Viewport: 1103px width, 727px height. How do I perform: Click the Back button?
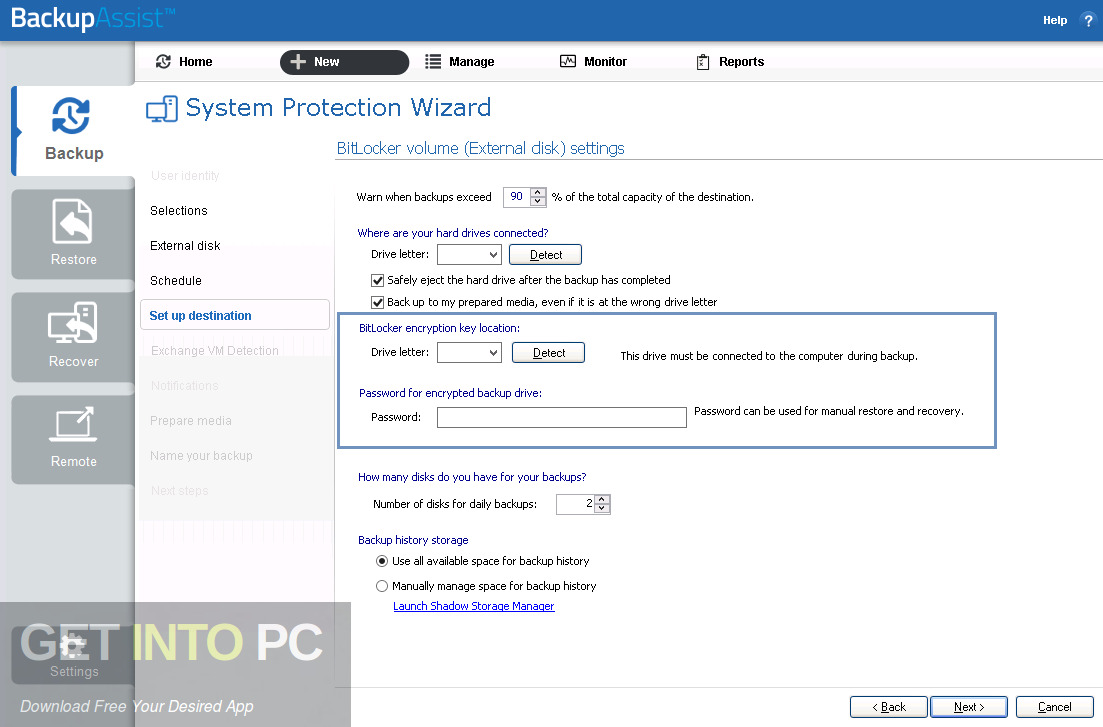point(889,707)
